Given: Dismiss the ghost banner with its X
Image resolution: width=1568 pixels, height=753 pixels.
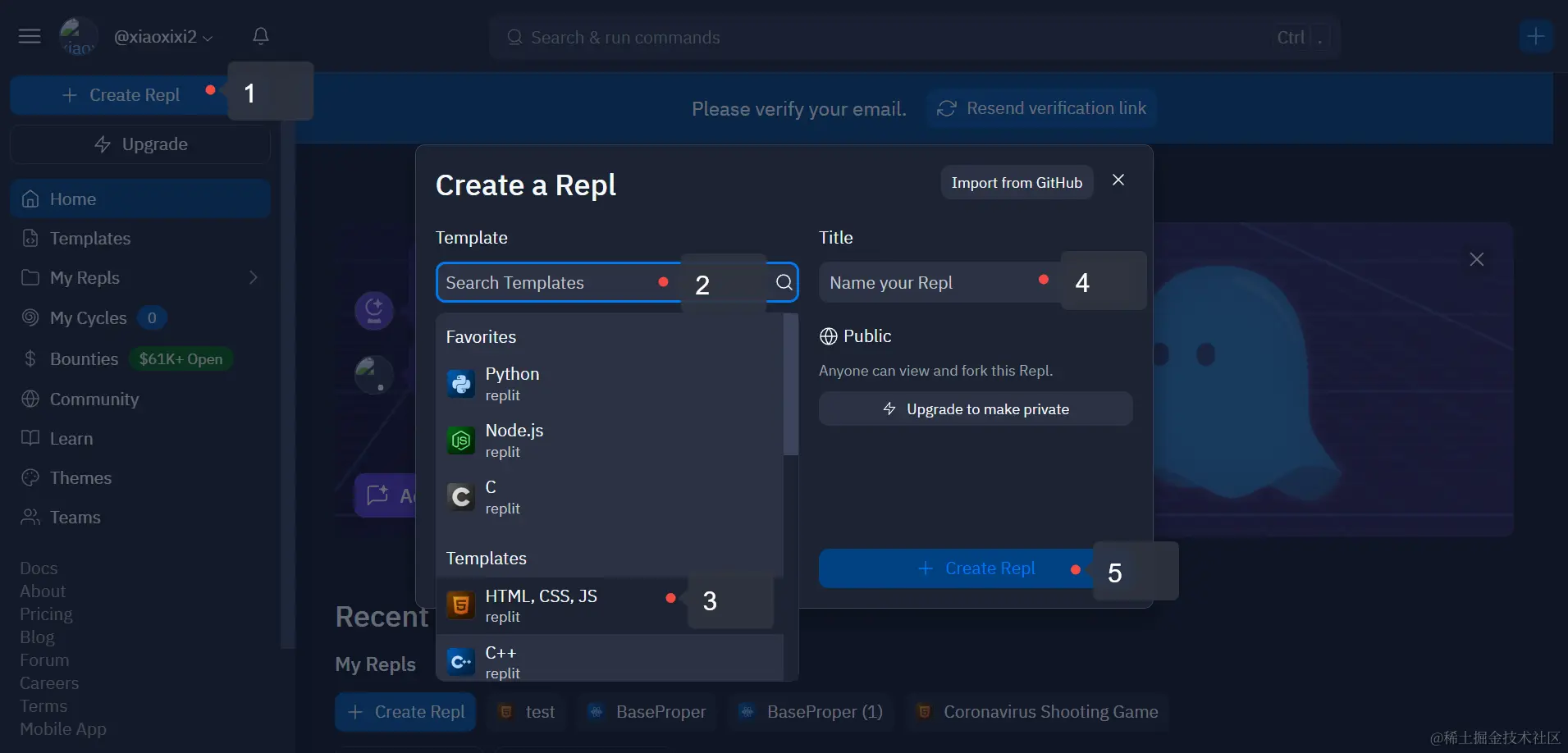Looking at the screenshot, I should [1476, 260].
